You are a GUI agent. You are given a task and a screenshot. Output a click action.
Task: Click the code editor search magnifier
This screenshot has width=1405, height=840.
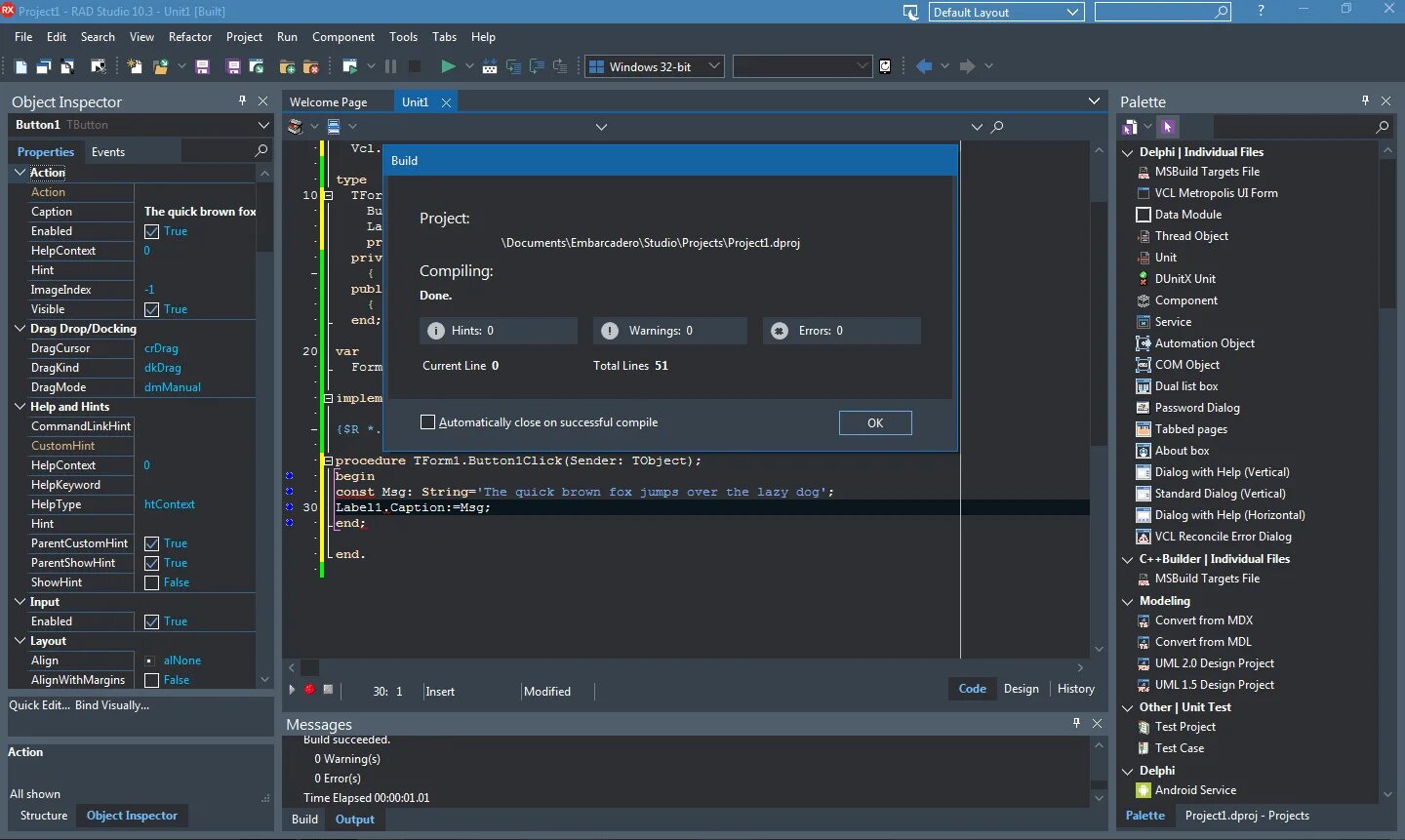(997, 127)
